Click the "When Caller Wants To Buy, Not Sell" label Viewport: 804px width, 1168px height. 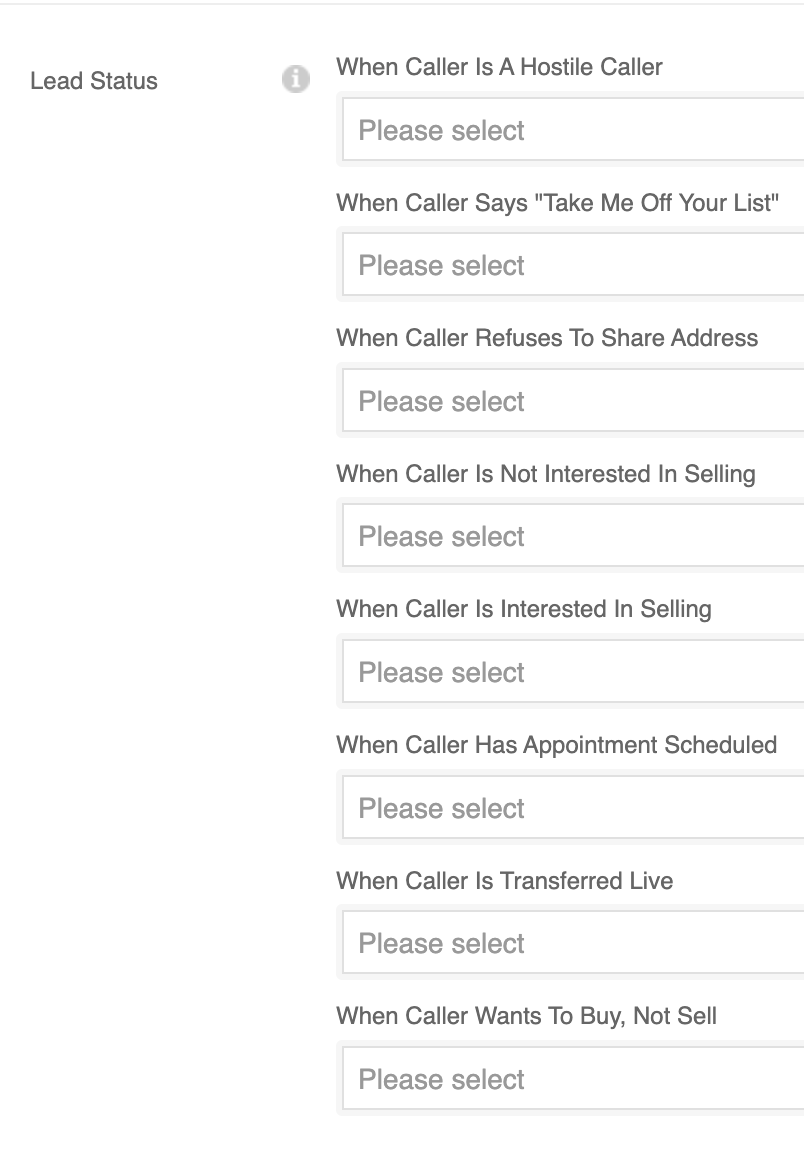tap(526, 1016)
